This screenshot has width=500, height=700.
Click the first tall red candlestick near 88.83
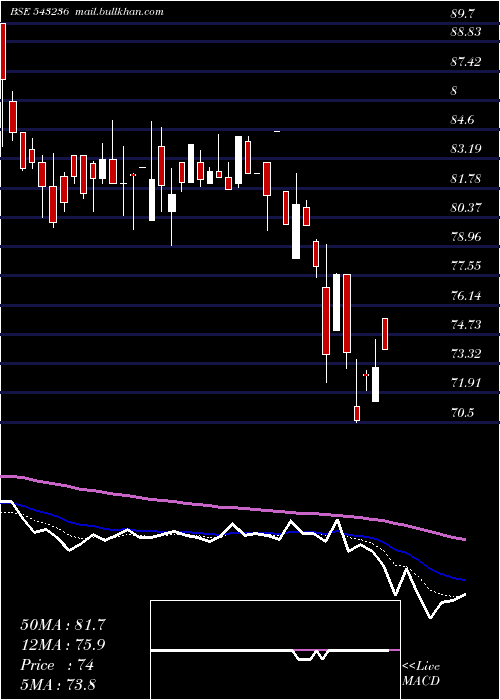coord(3,51)
